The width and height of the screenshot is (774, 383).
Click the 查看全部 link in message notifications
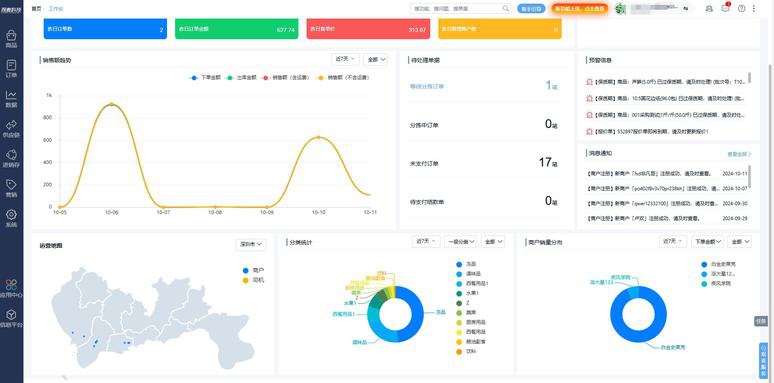tap(739, 154)
